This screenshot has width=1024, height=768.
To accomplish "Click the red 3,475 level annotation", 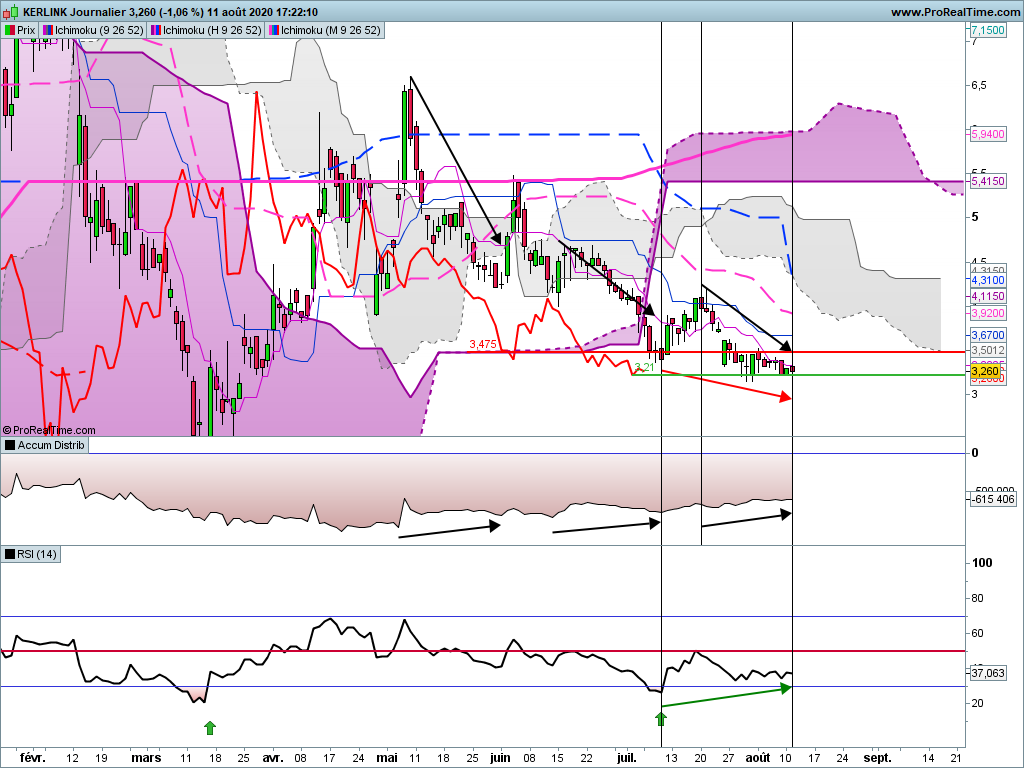I will (483, 344).
